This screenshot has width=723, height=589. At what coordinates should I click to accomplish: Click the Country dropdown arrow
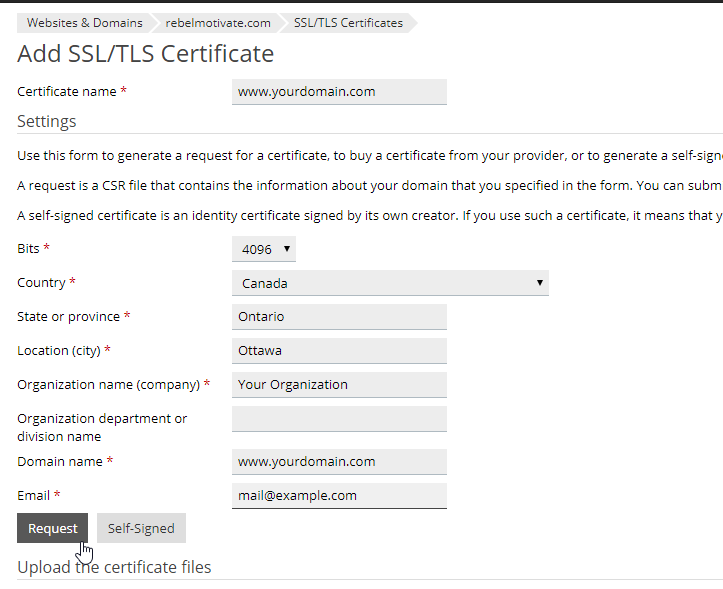(x=539, y=282)
